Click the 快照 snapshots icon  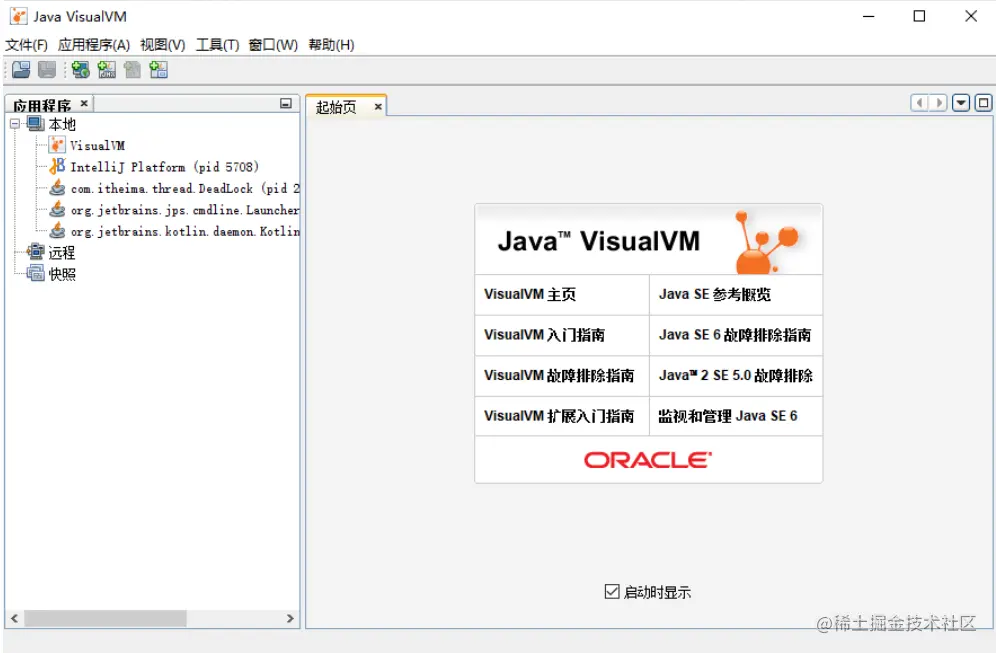pos(36,273)
